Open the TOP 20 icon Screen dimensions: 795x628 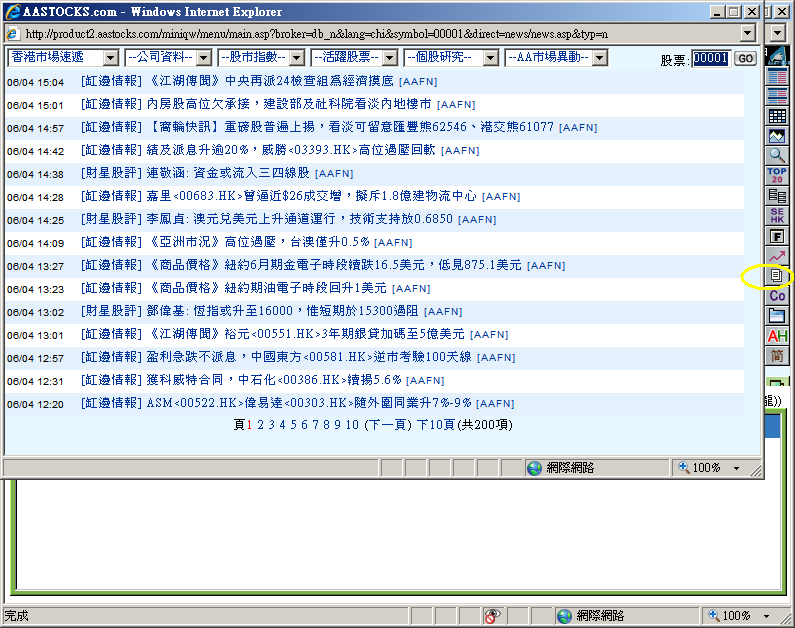pos(777,175)
